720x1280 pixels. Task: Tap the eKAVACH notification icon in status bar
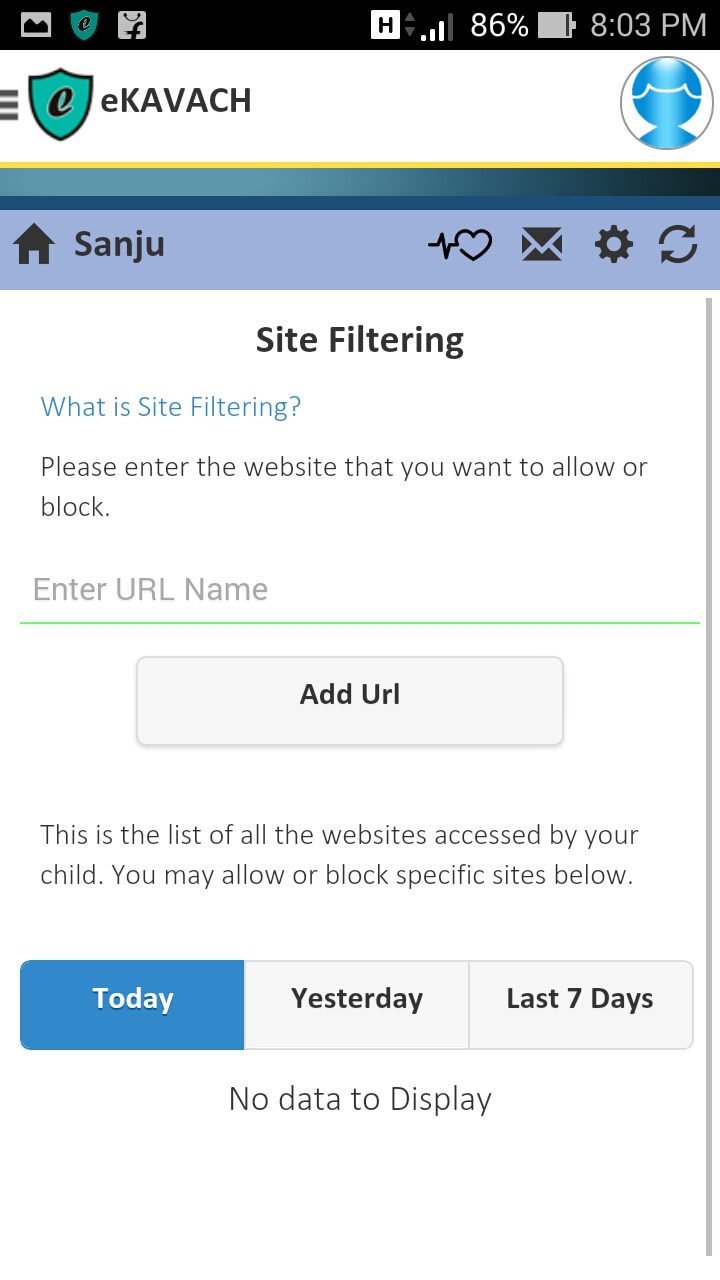click(x=84, y=25)
